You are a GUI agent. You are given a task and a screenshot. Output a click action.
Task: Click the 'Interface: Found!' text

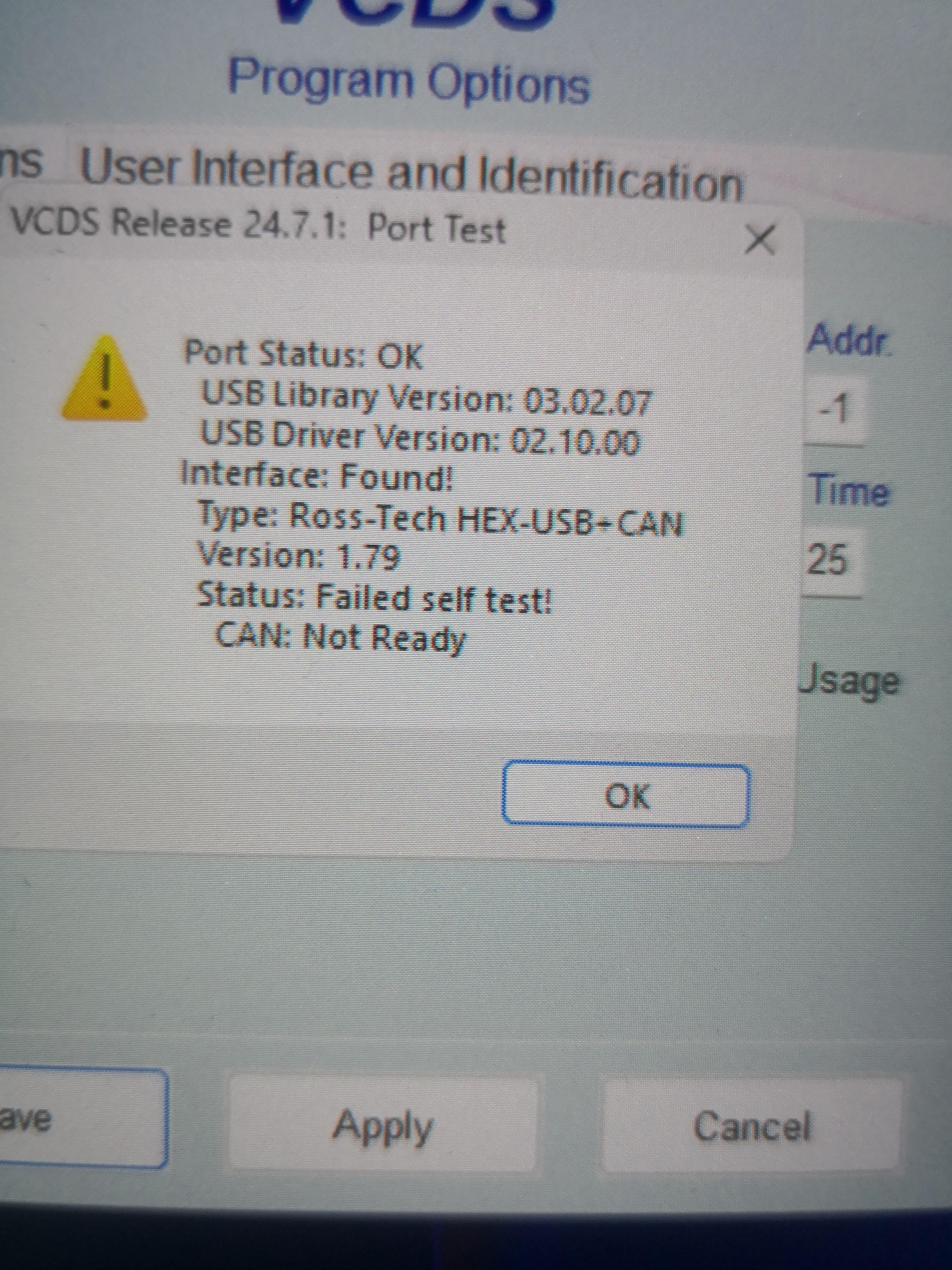pos(316,476)
